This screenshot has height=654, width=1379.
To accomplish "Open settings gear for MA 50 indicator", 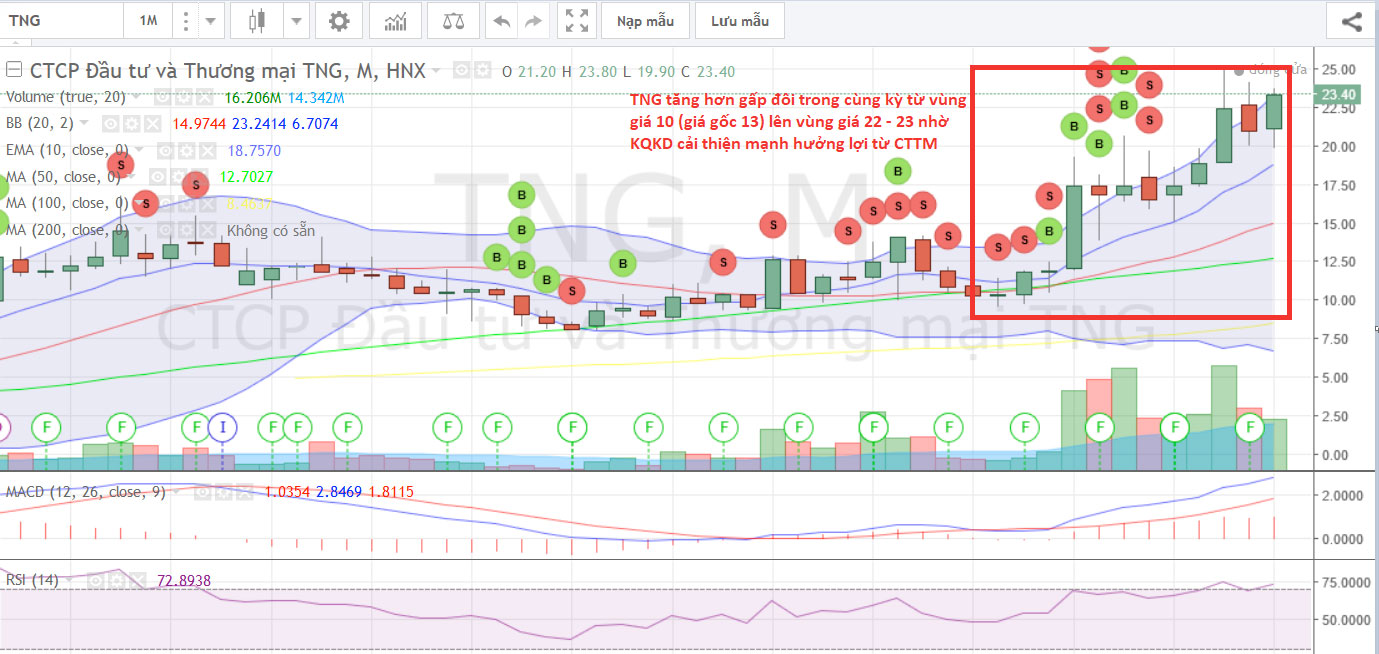I will (x=179, y=177).
